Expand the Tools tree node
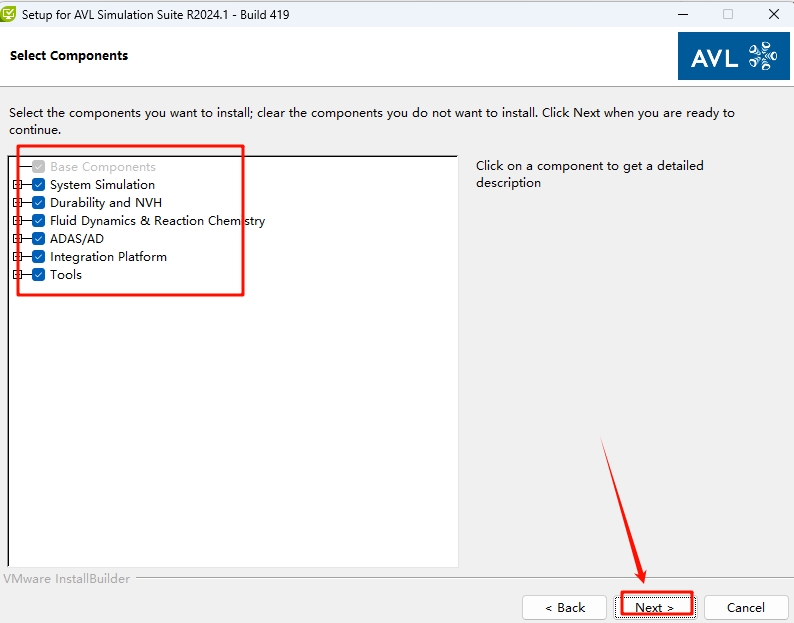The width and height of the screenshot is (794, 623). tap(17, 275)
